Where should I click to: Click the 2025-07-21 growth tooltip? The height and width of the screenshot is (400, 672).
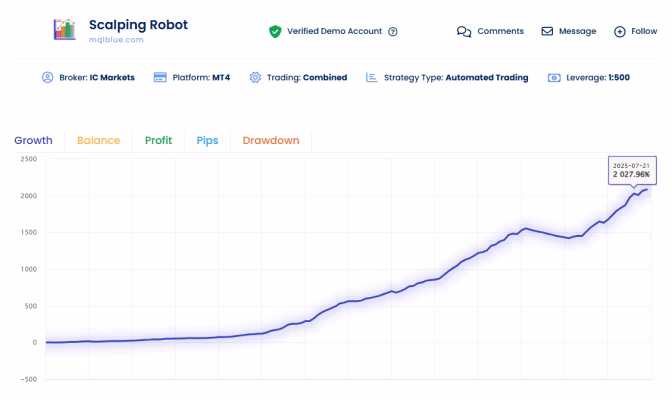pos(632,171)
